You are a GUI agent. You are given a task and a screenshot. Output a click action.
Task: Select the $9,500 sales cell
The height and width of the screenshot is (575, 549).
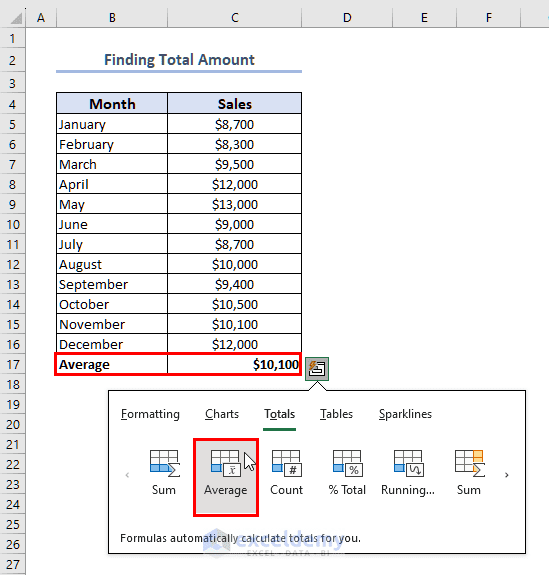235,164
